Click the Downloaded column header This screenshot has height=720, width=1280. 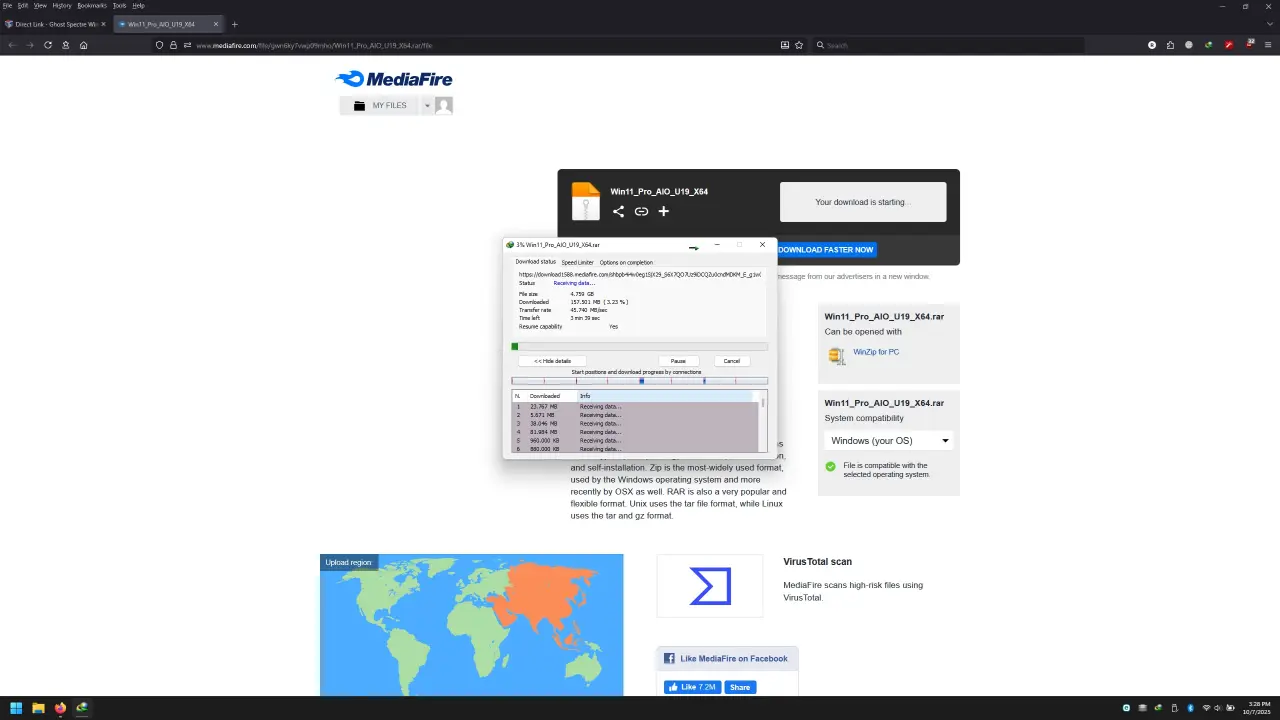[x=550, y=396]
